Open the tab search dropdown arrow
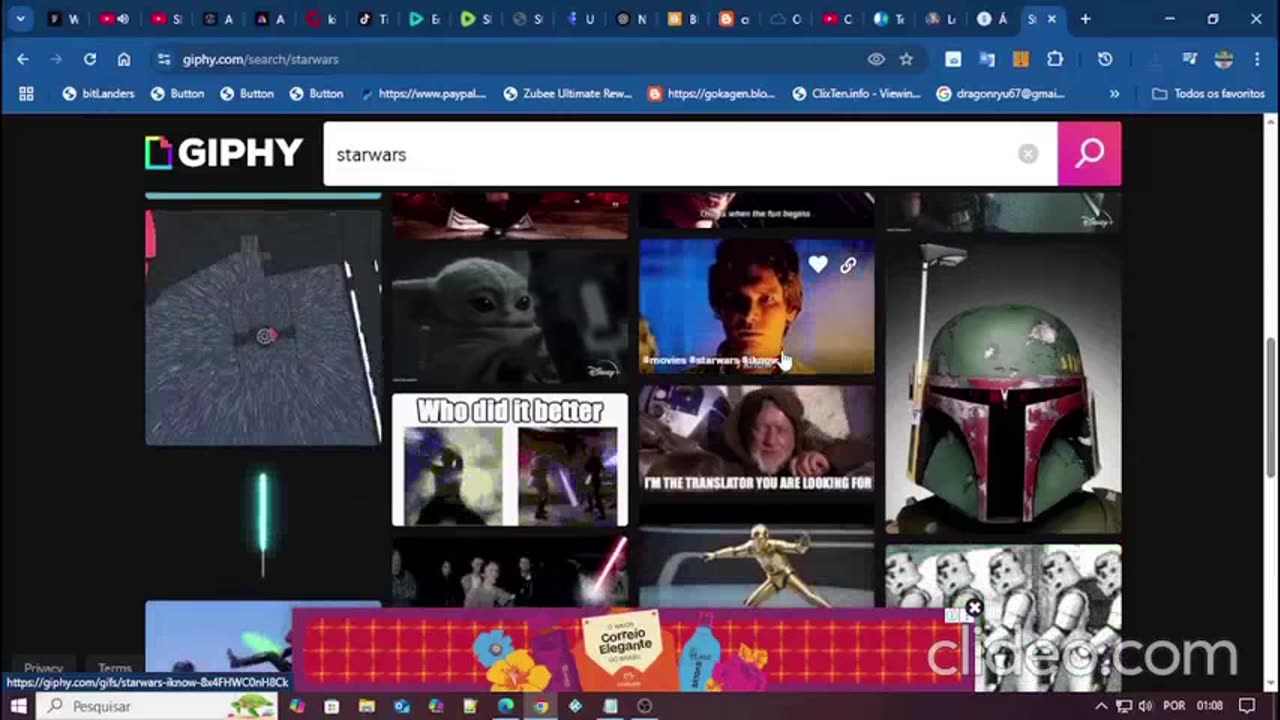The height and width of the screenshot is (720, 1280). (x=20, y=19)
